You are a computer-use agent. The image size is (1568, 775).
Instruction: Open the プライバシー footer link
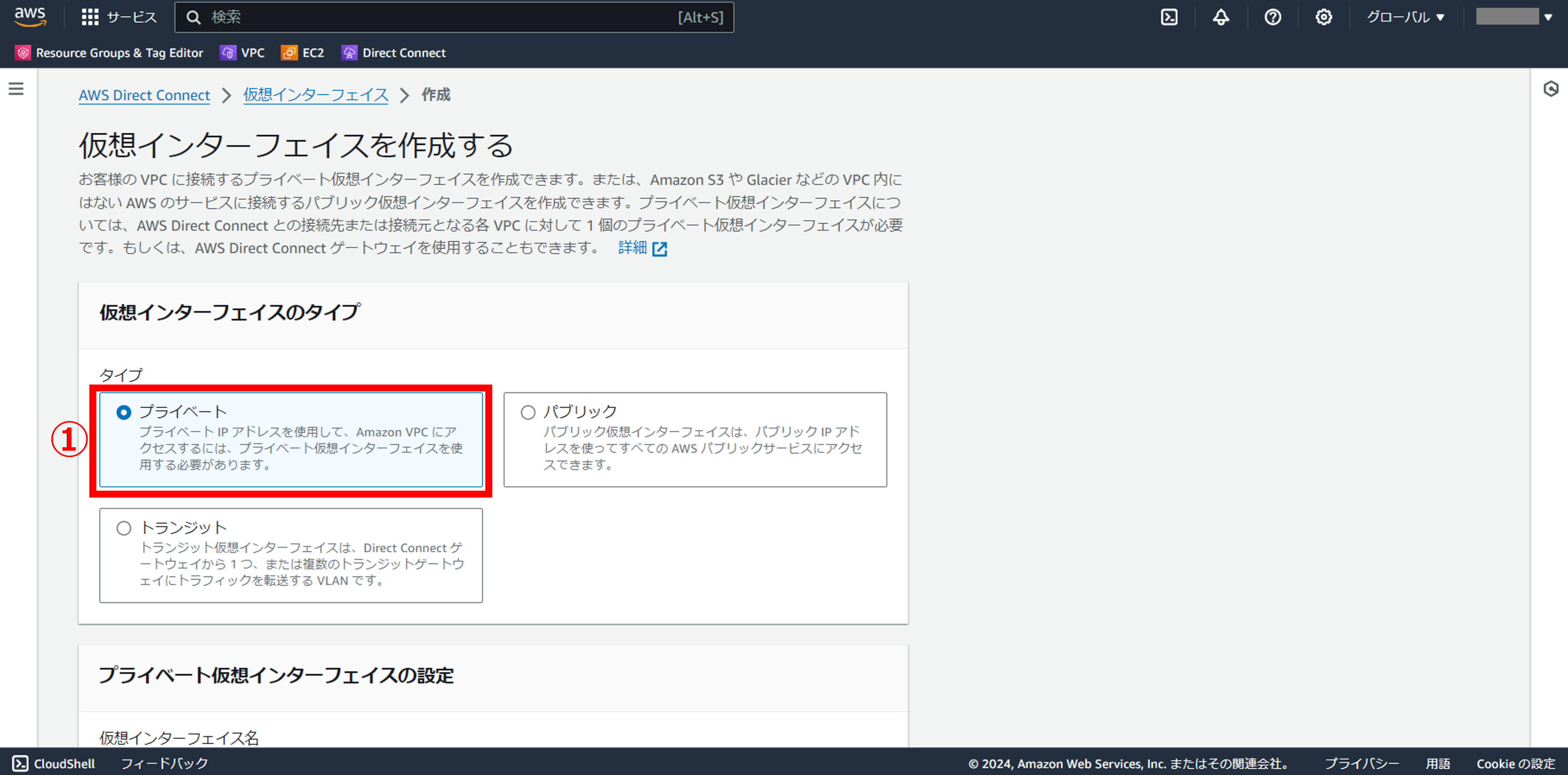click(1362, 764)
